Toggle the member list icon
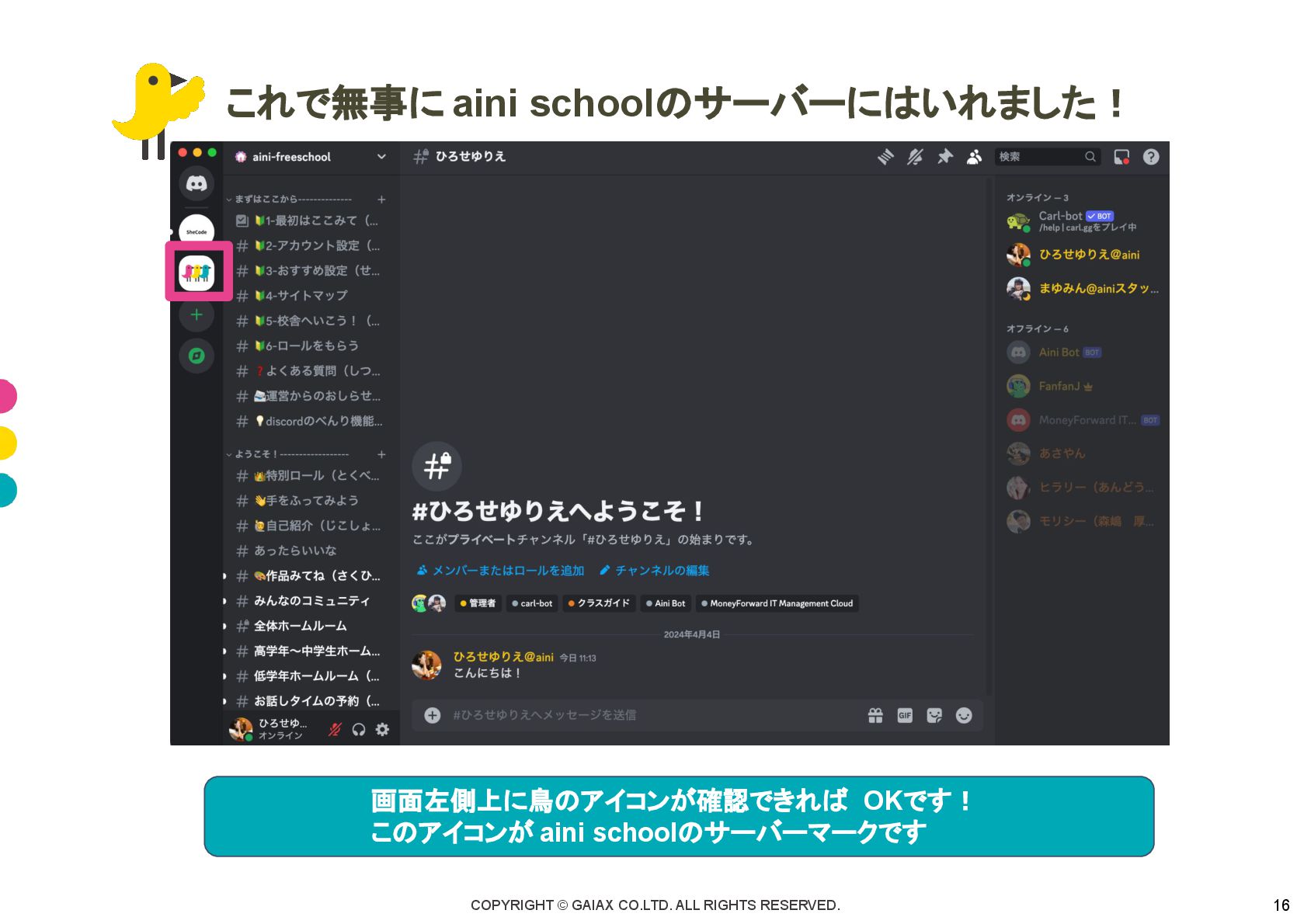 974,157
